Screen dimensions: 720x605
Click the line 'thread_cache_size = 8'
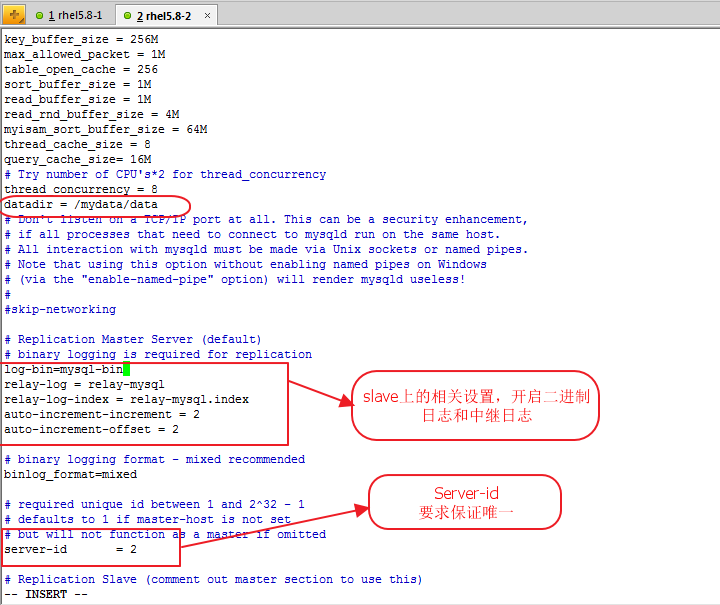point(77,145)
